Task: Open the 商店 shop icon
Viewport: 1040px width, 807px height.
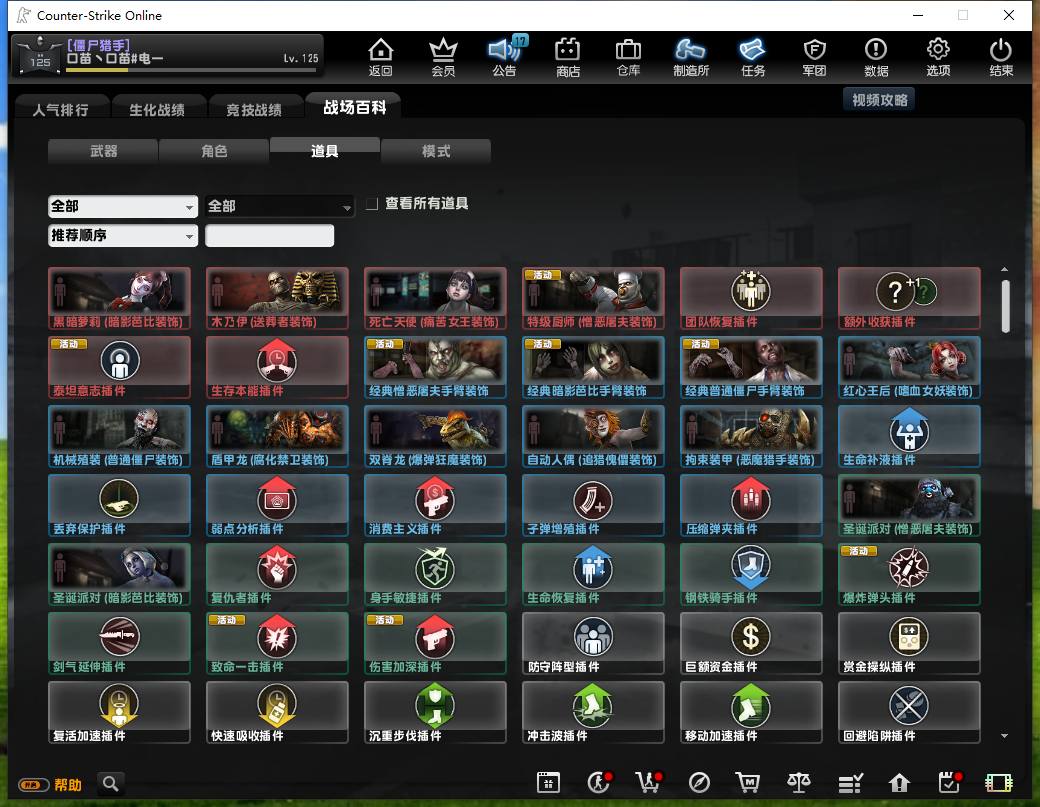Action: (x=567, y=57)
